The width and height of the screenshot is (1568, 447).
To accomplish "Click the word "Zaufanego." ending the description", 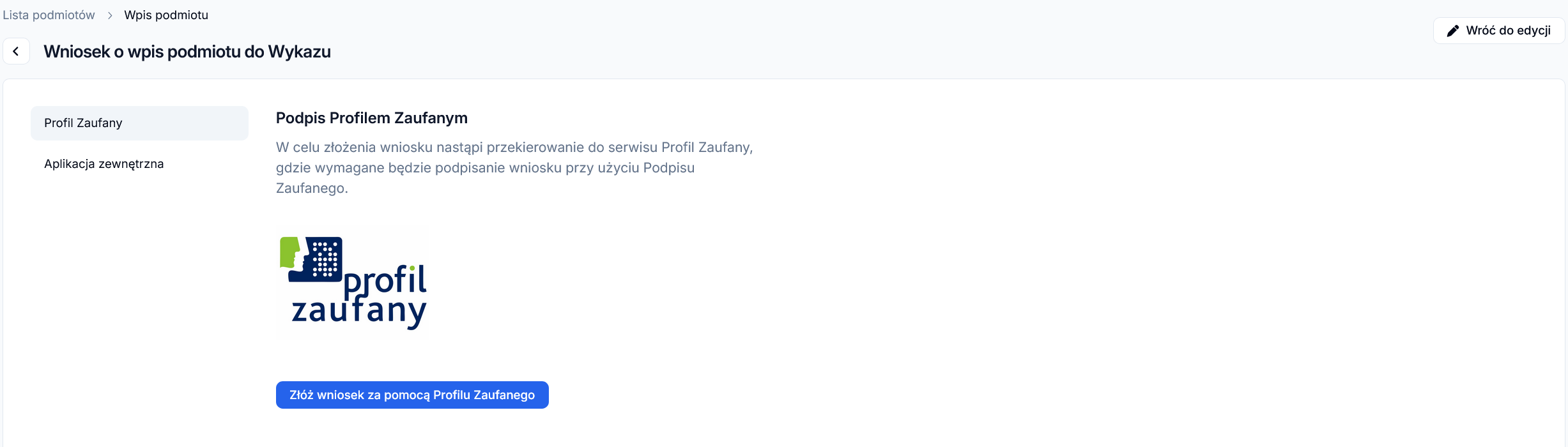I will coord(312,188).
